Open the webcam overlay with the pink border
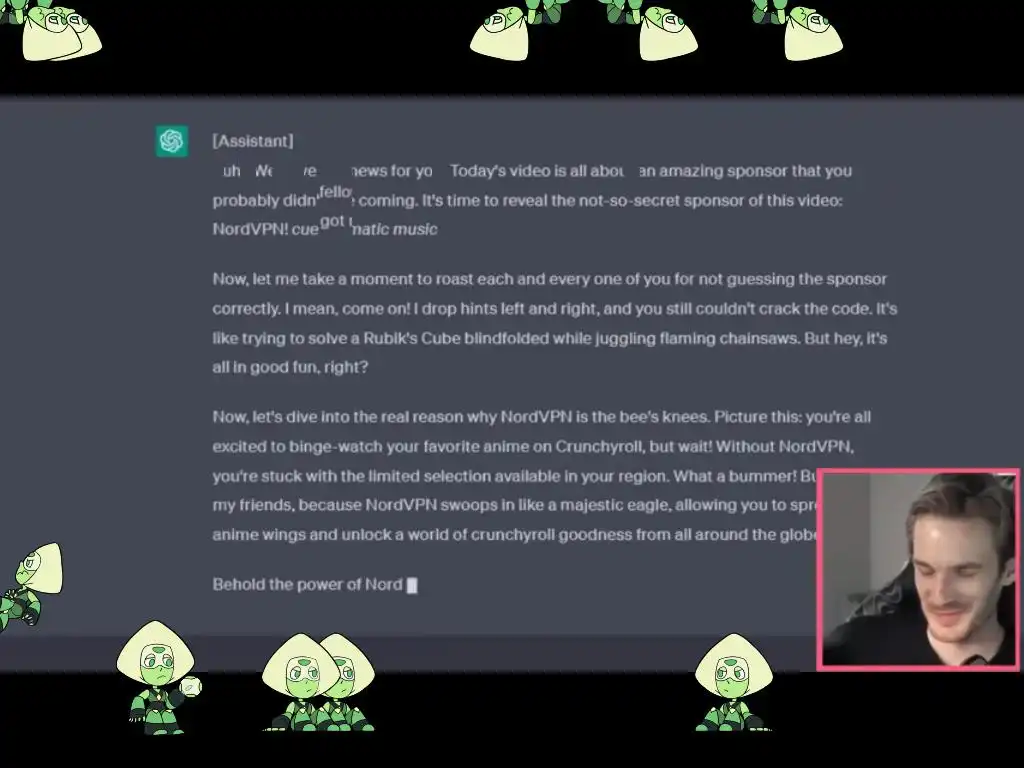1024x768 pixels. pos(918,569)
